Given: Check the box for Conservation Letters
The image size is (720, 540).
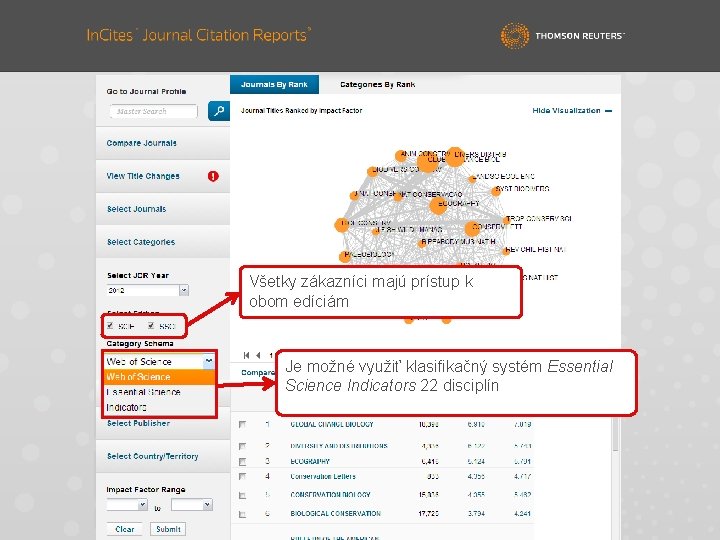Looking at the screenshot, I should pyautogui.click(x=242, y=476).
